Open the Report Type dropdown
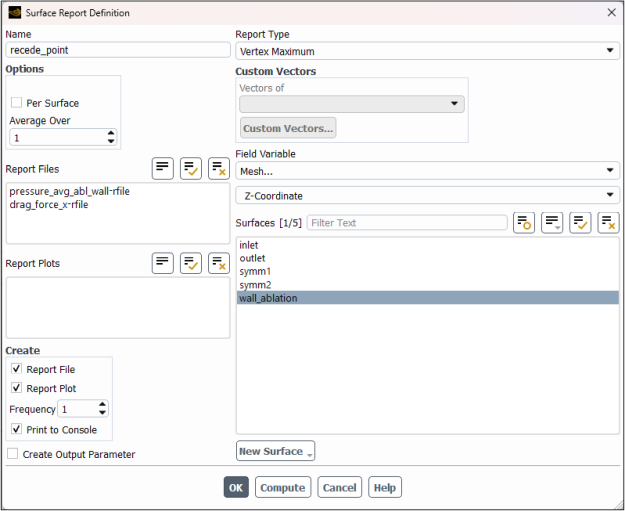The width and height of the screenshot is (625, 511). pyautogui.click(x=427, y=52)
